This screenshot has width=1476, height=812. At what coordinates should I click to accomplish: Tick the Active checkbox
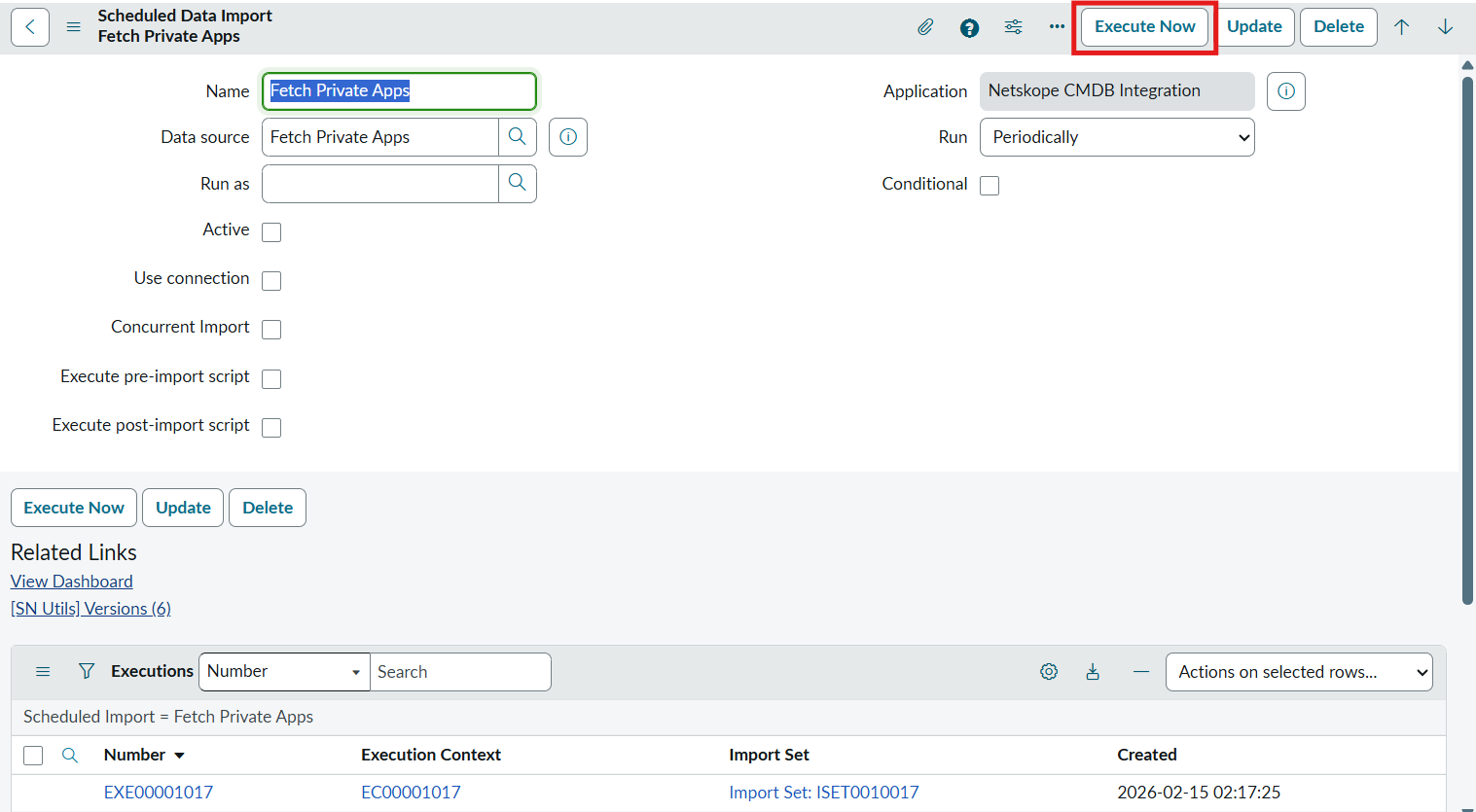click(271, 232)
